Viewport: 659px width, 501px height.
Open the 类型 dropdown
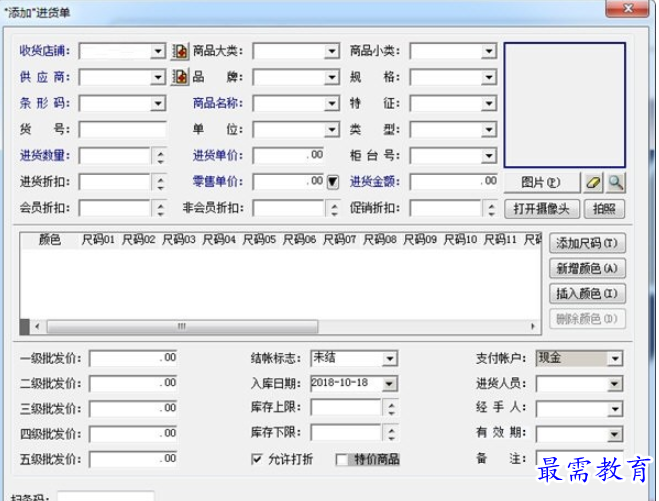(489, 129)
